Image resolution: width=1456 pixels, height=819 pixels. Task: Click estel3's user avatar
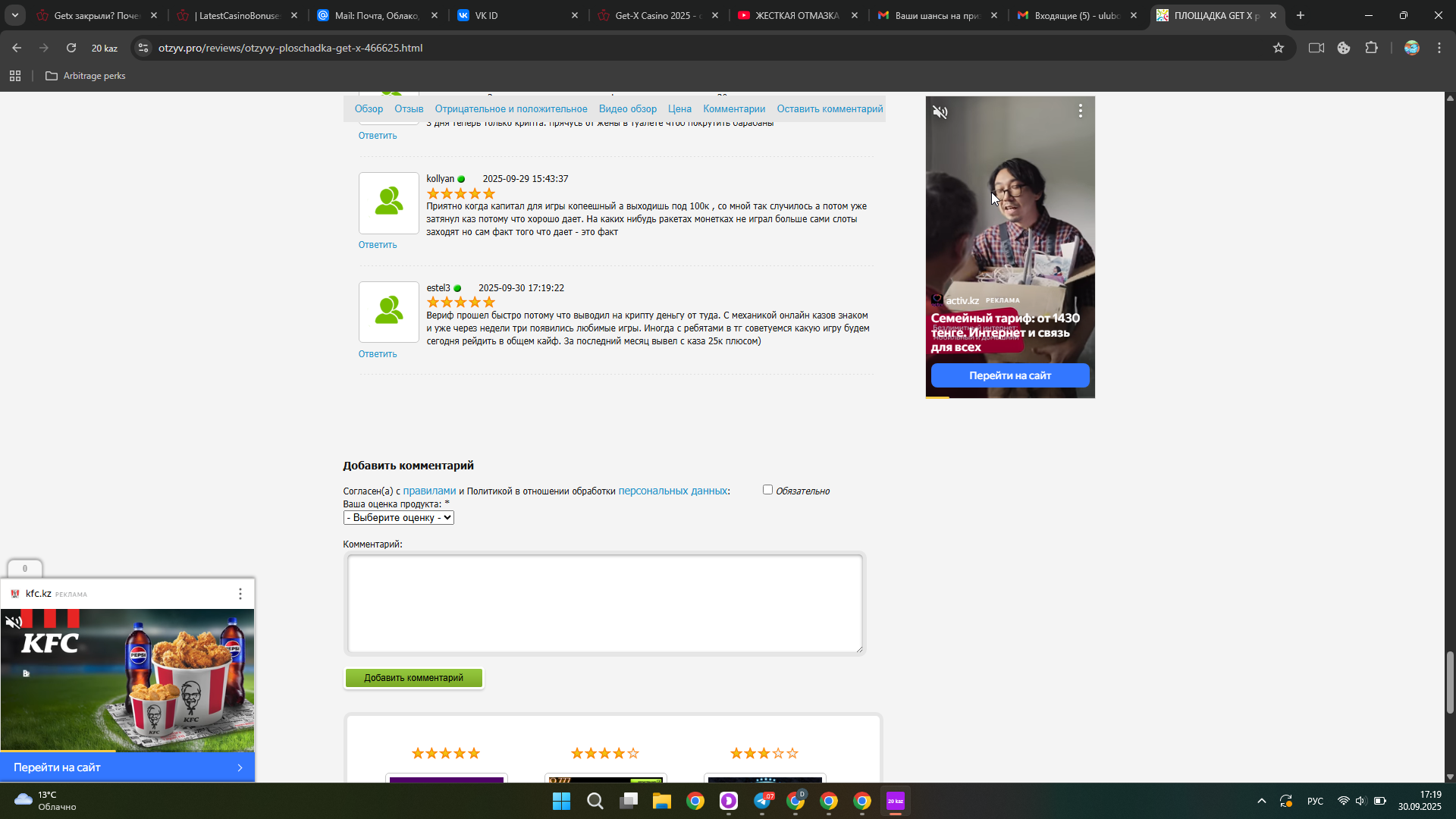[389, 312]
